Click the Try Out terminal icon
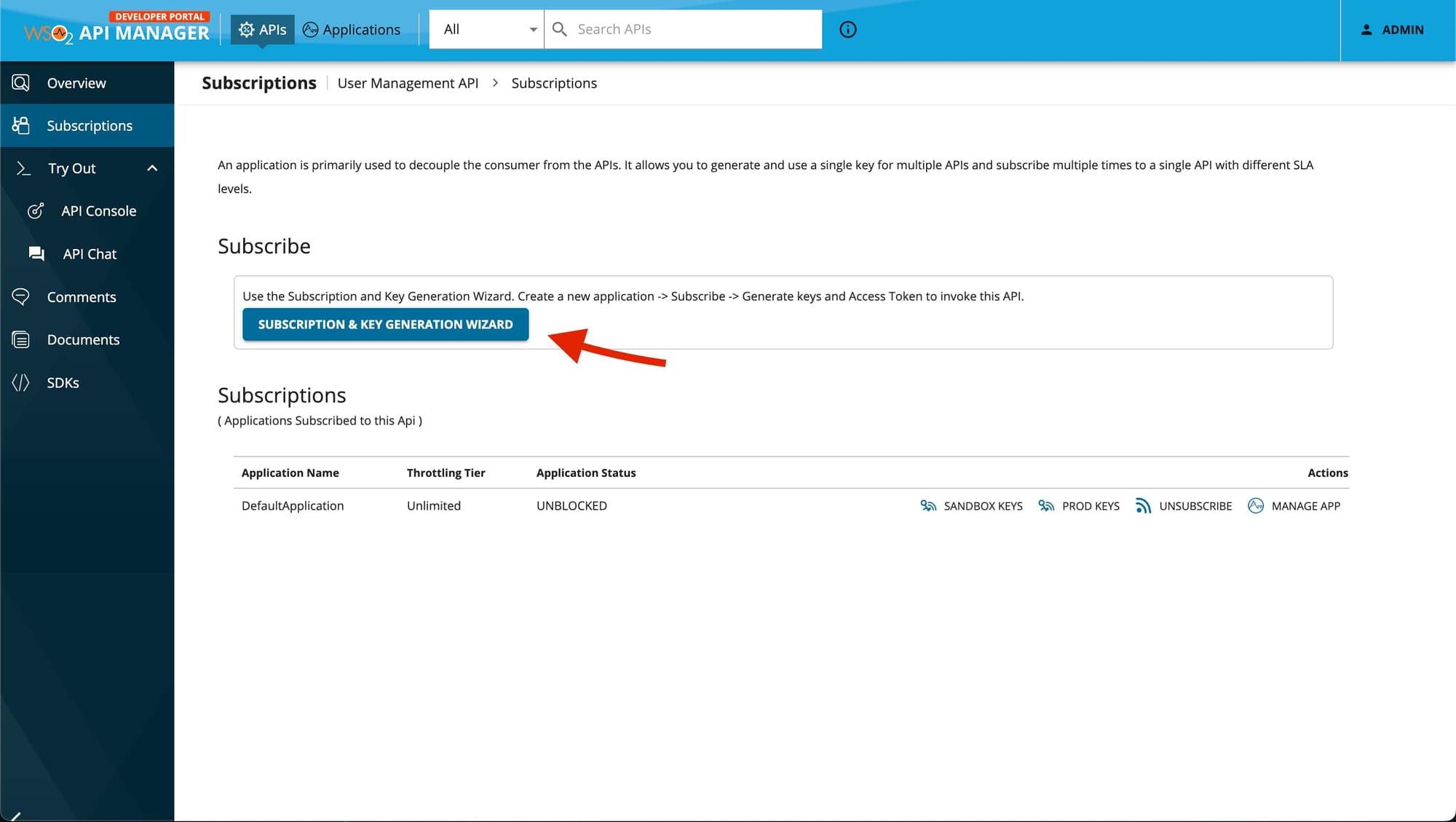1456x822 pixels. click(x=23, y=168)
